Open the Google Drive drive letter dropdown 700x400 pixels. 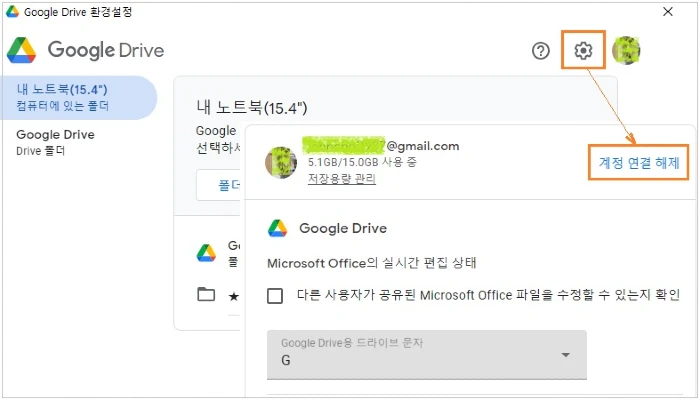click(x=426, y=355)
